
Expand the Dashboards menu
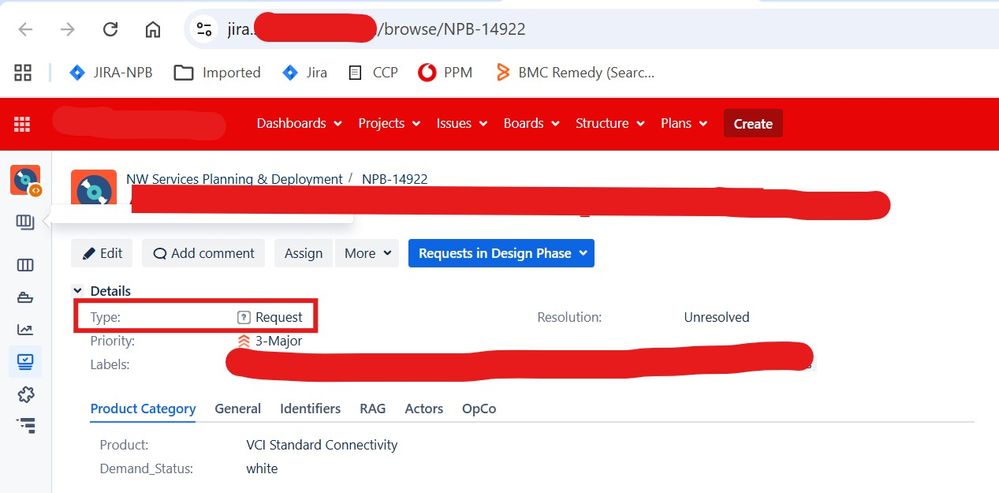299,124
